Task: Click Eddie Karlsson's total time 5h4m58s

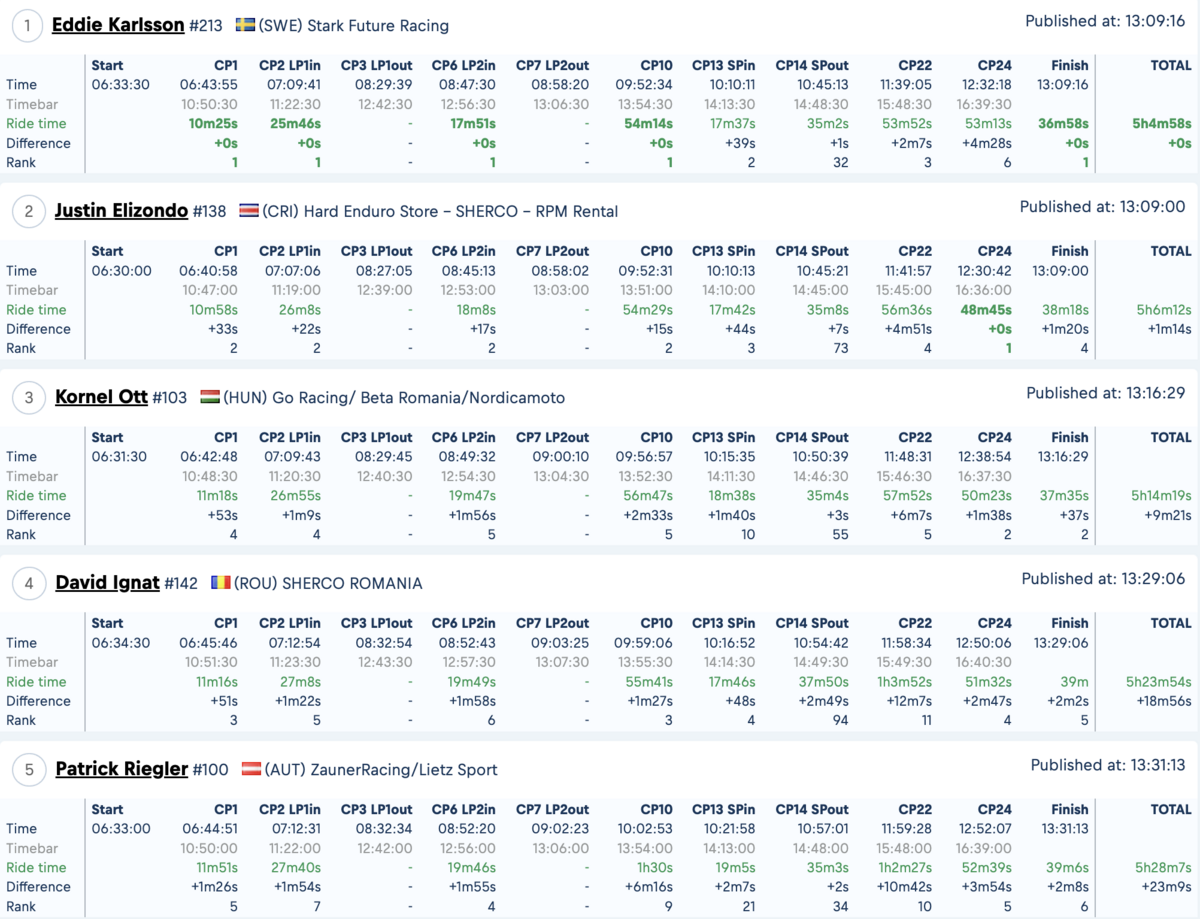Action: coord(1160,124)
